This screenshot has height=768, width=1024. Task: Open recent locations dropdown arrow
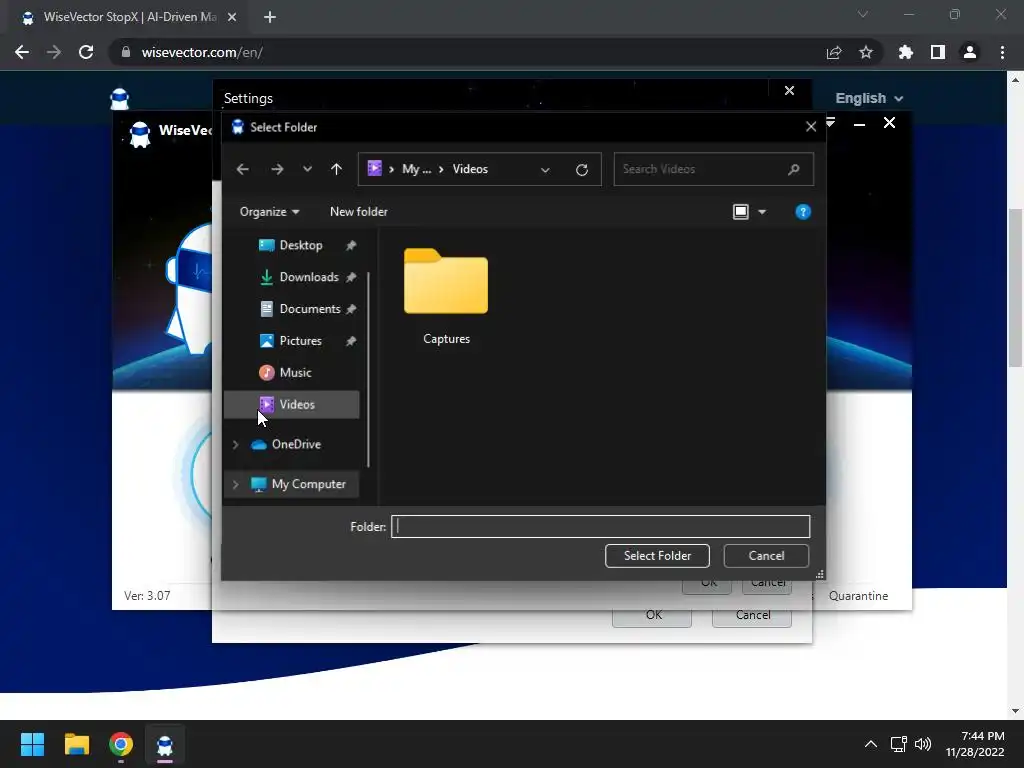click(307, 169)
